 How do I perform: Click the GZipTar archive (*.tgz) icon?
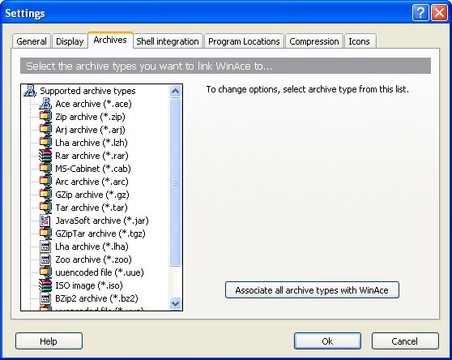click(x=45, y=234)
